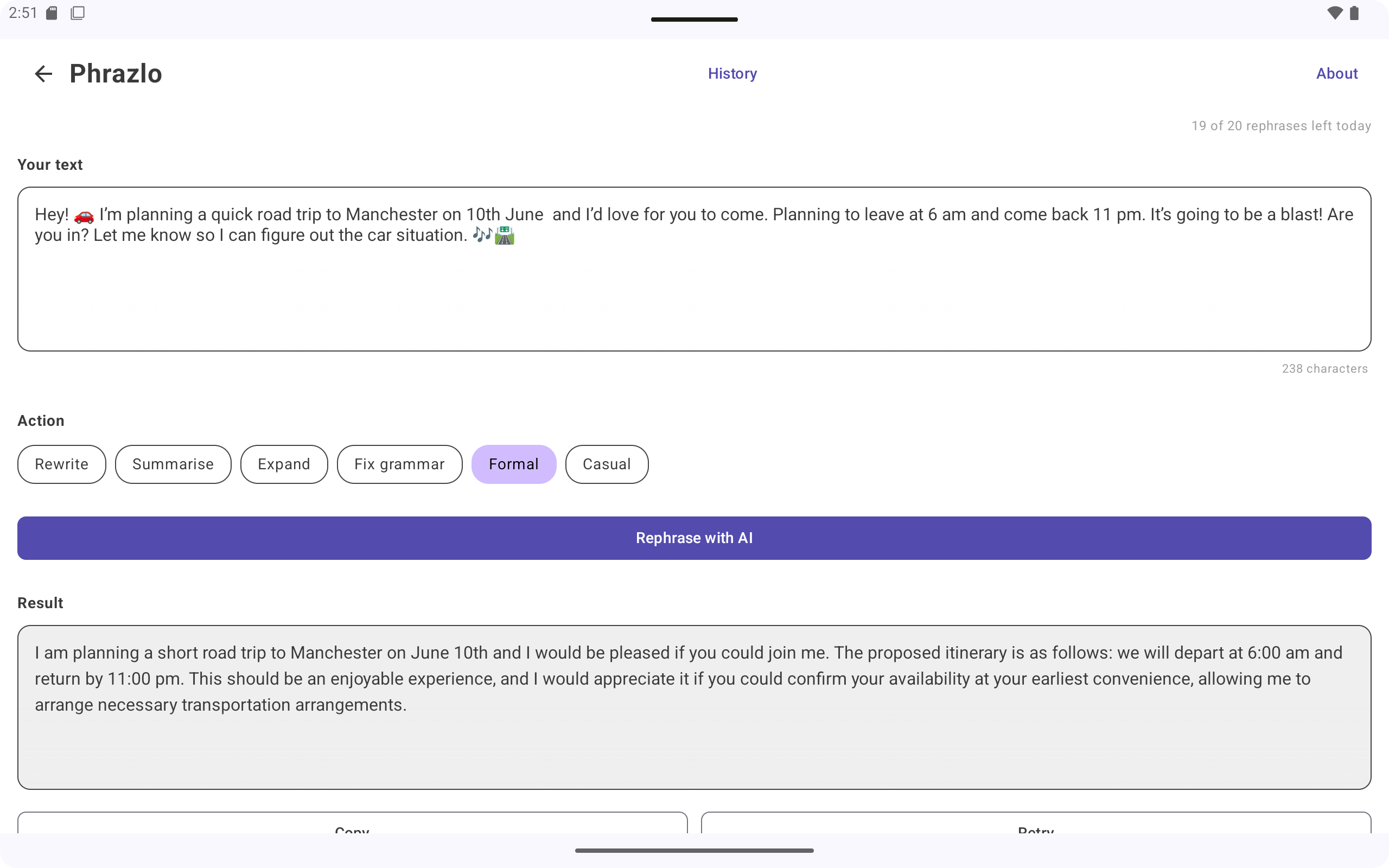
Task: Click the Wi-Fi icon in status bar
Action: coord(1335,12)
